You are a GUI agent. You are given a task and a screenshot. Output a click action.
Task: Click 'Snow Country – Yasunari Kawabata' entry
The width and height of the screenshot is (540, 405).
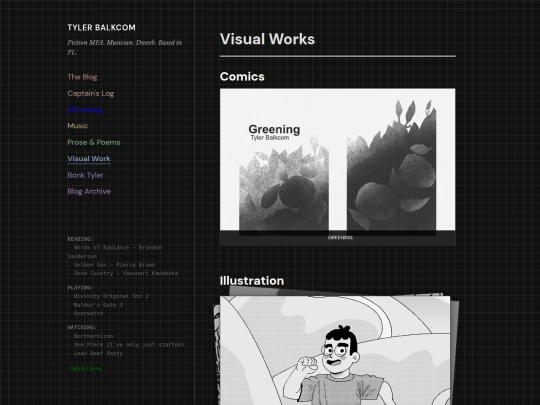pyautogui.click(x=123, y=273)
